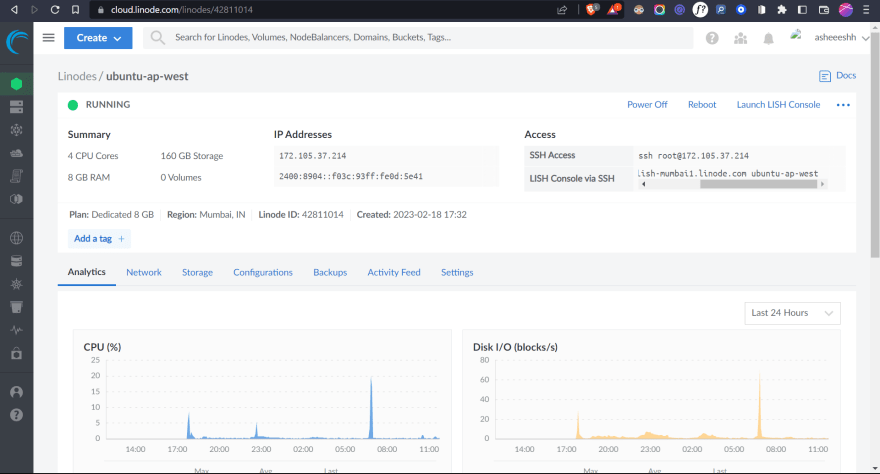Open Account from the person sidebar icon
The height and width of the screenshot is (474, 880).
(16, 392)
